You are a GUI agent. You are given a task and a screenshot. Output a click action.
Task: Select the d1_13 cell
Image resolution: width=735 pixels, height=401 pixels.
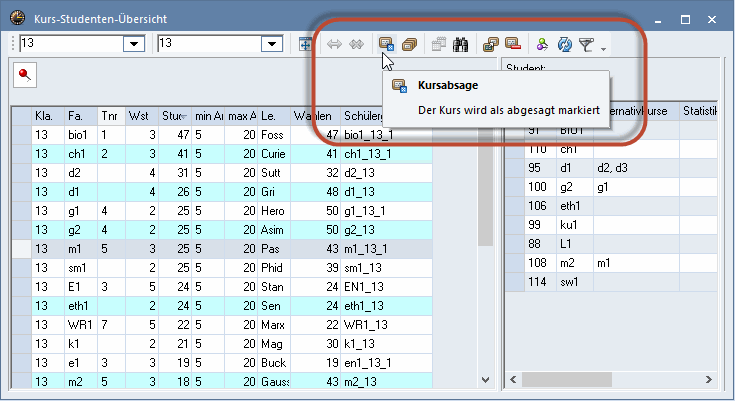click(x=386, y=192)
